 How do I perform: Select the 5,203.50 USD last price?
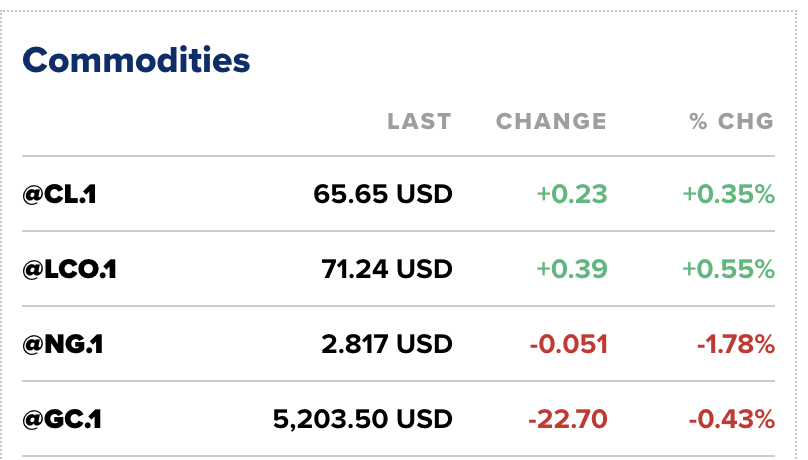tap(362, 419)
